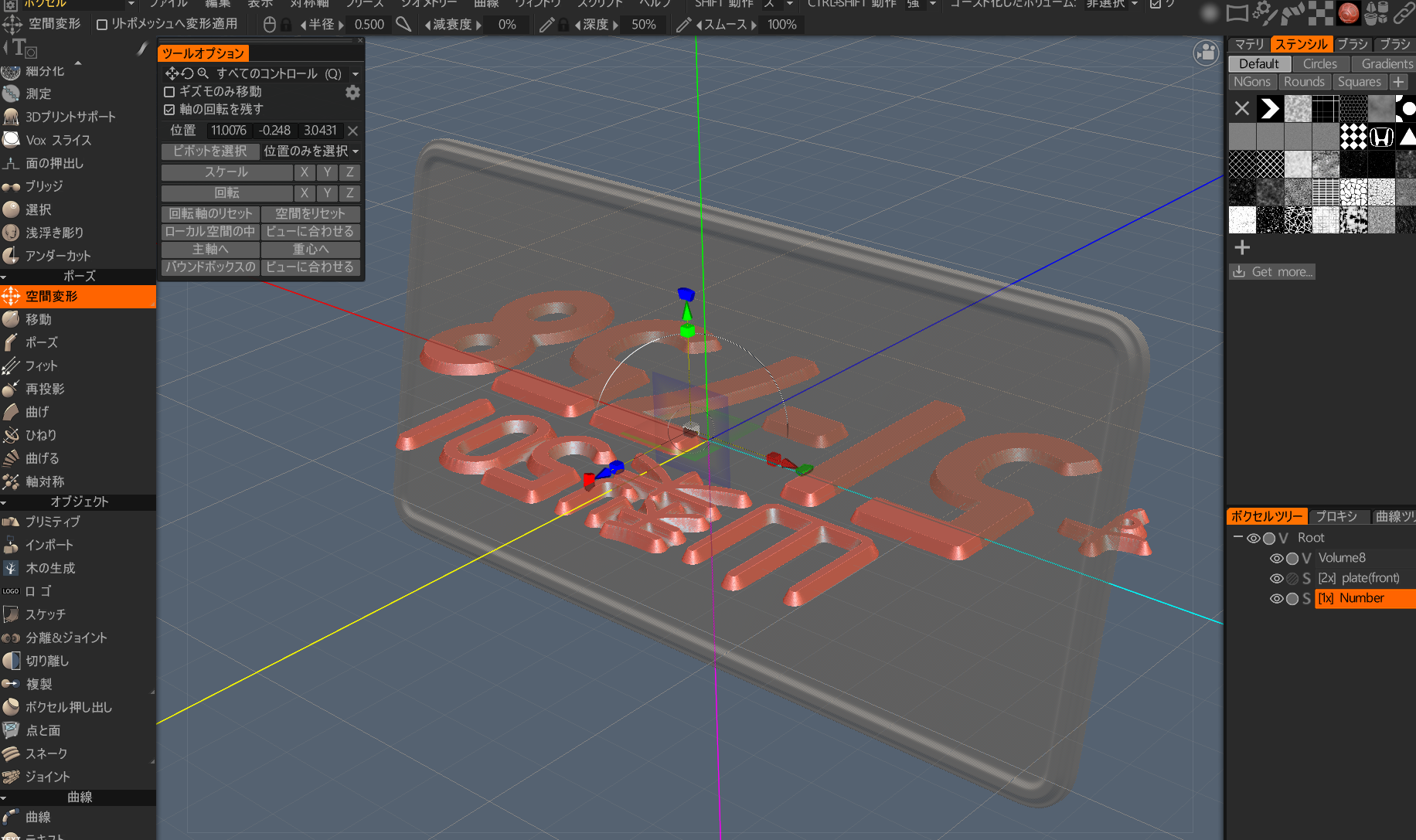1416x840 pixels.
Task: Click the 11.0076 position field
Action: pyautogui.click(x=229, y=131)
